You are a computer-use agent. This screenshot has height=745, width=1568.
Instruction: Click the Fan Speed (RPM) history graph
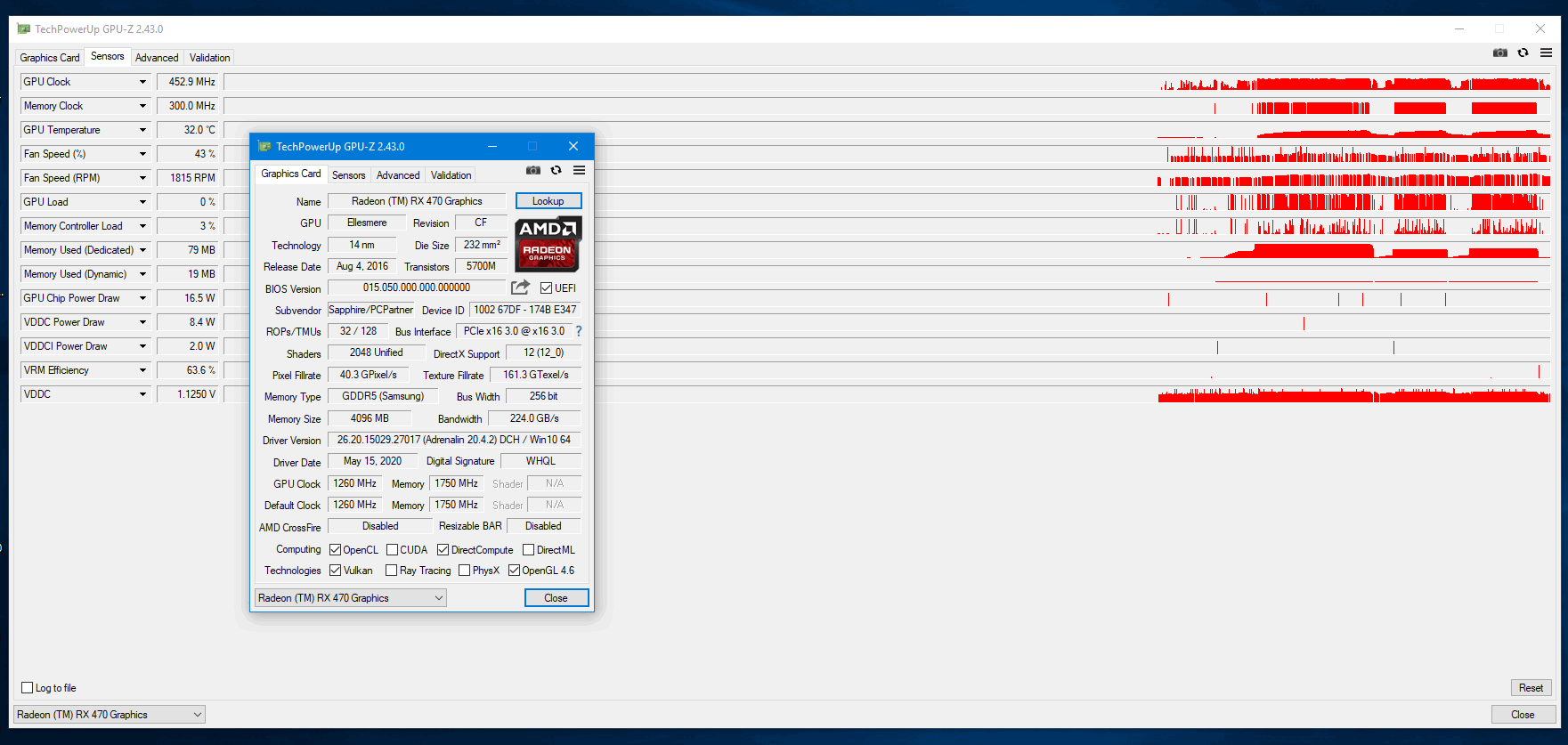point(888,178)
